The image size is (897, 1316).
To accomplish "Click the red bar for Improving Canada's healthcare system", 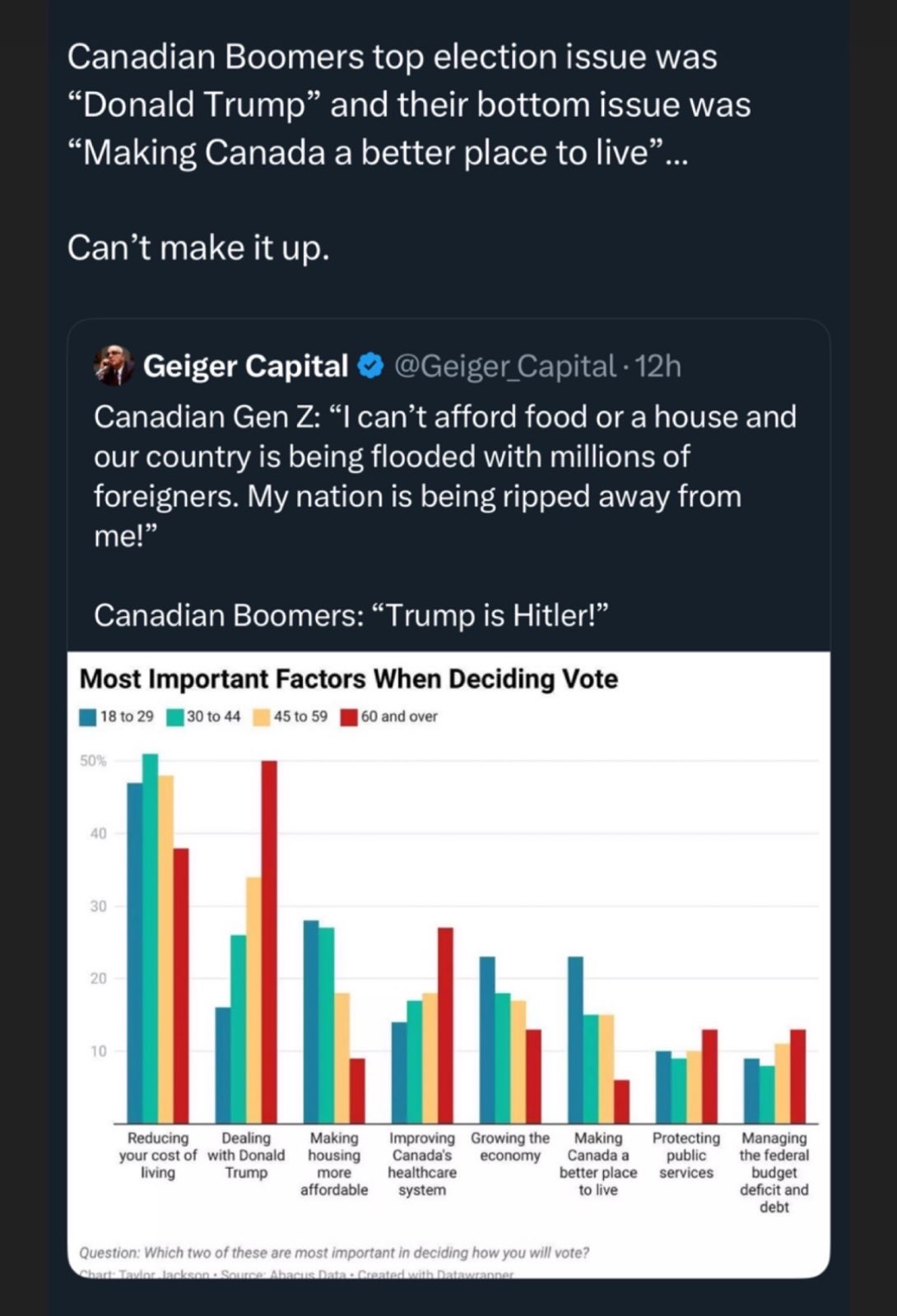I will [x=445, y=1025].
